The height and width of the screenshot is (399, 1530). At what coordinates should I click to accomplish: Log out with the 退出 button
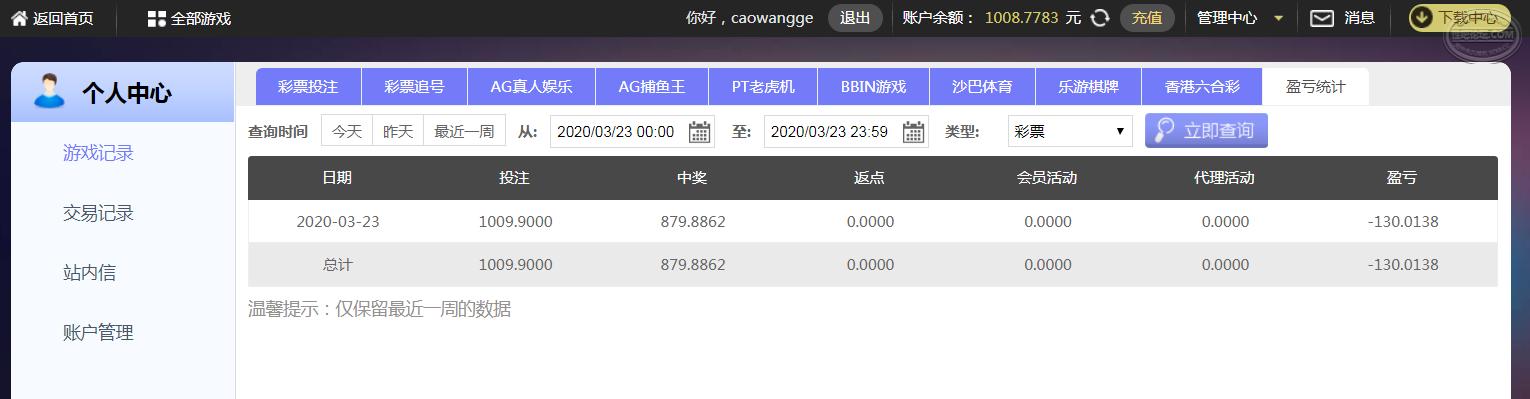point(855,18)
